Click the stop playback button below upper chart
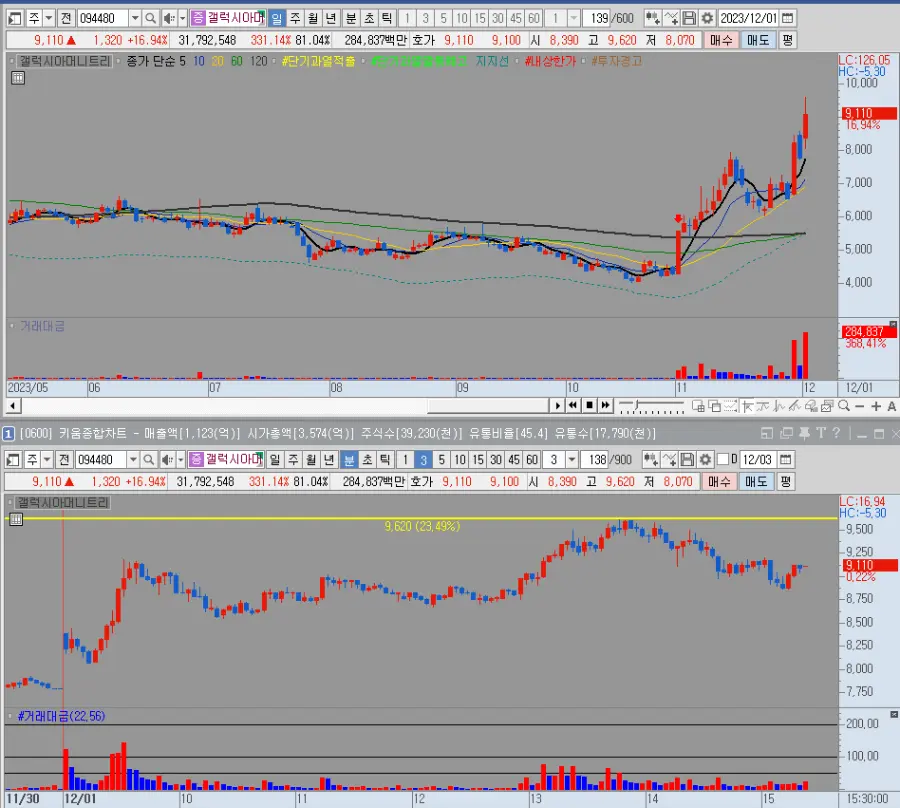This screenshot has height=808, width=900. pyautogui.click(x=589, y=406)
